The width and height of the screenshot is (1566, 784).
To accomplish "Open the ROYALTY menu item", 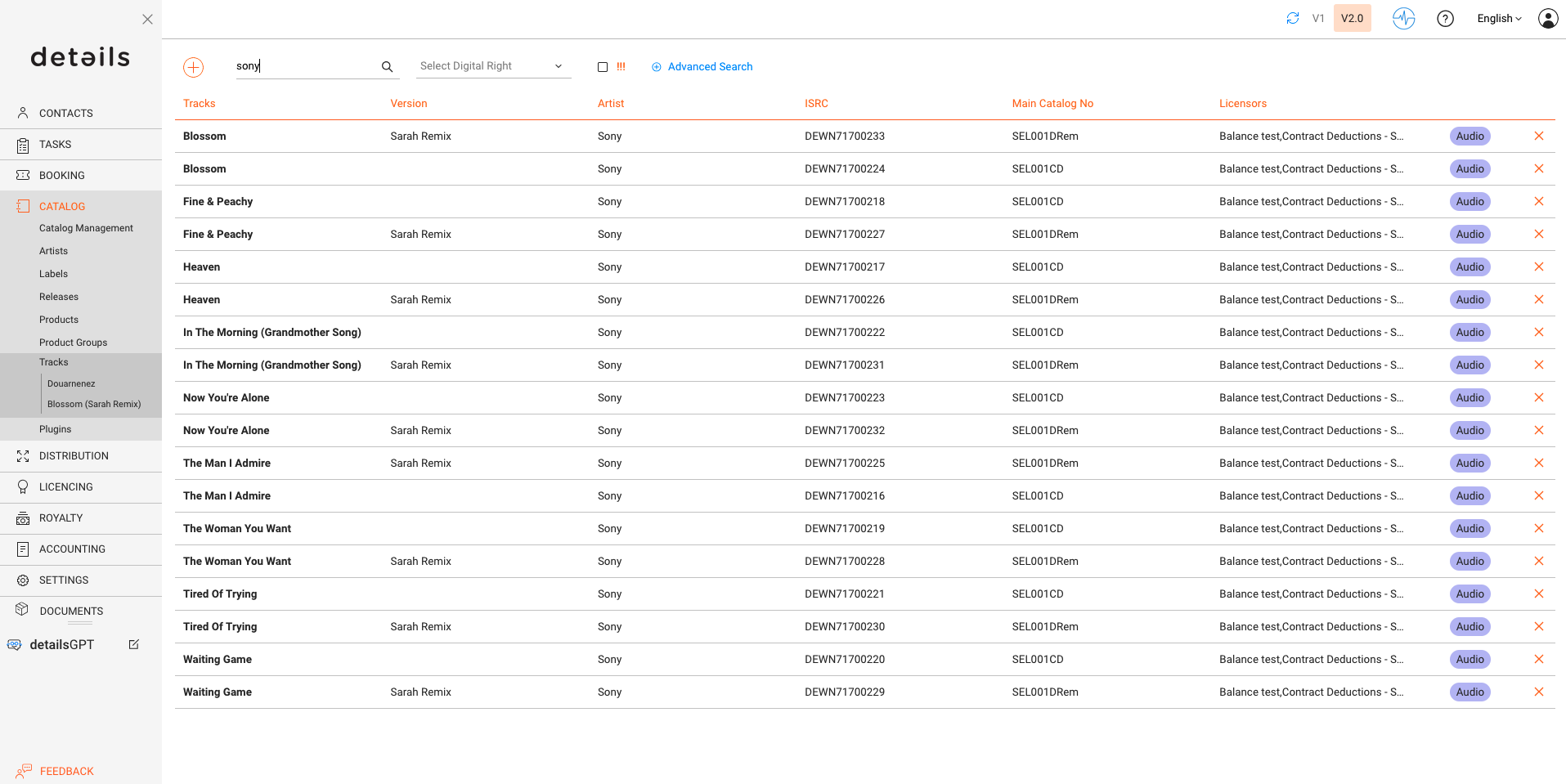I will click(61, 518).
